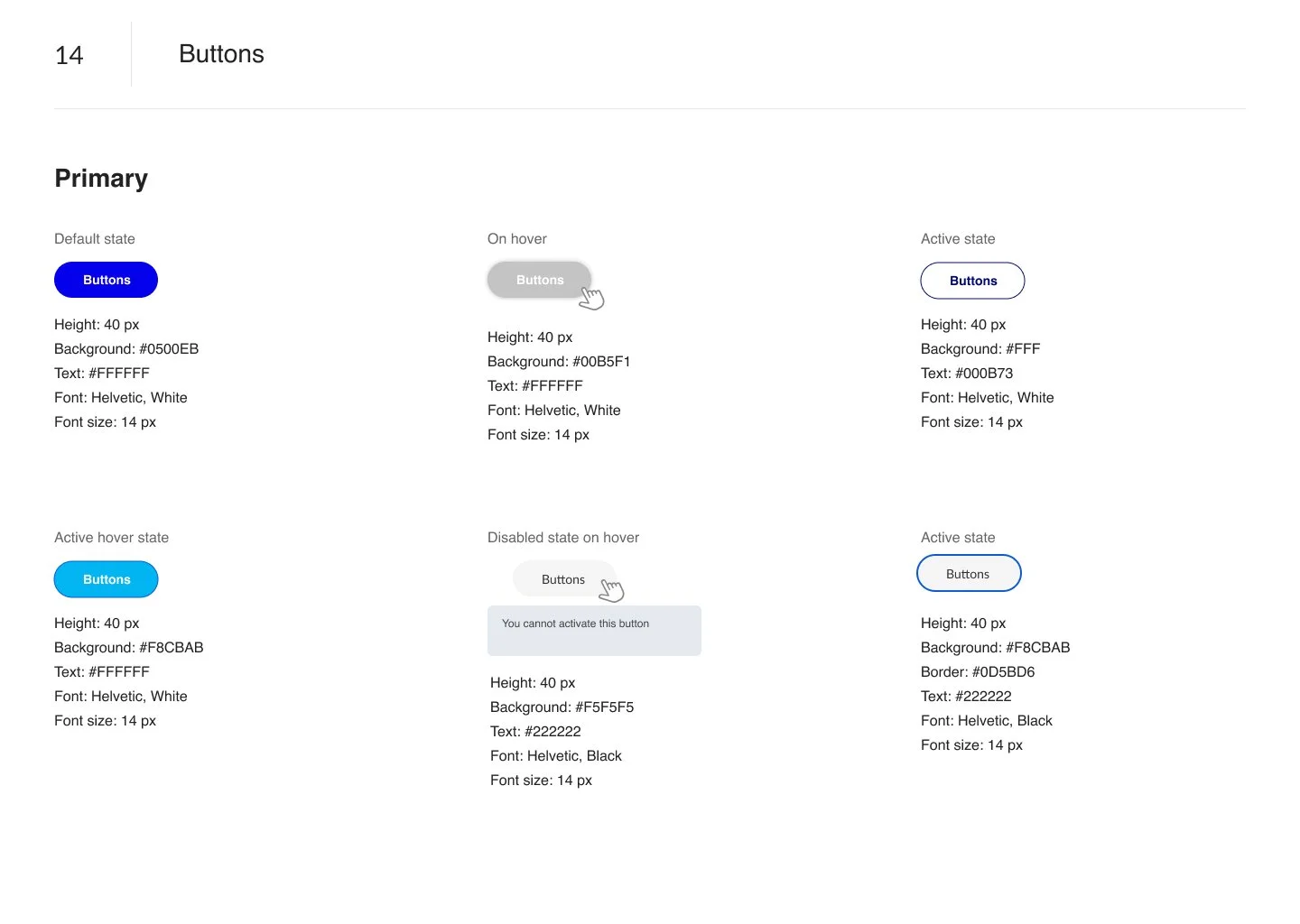The height and width of the screenshot is (924, 1300).
Task: Click the page number 14
Action: click(x=70, y=55)
